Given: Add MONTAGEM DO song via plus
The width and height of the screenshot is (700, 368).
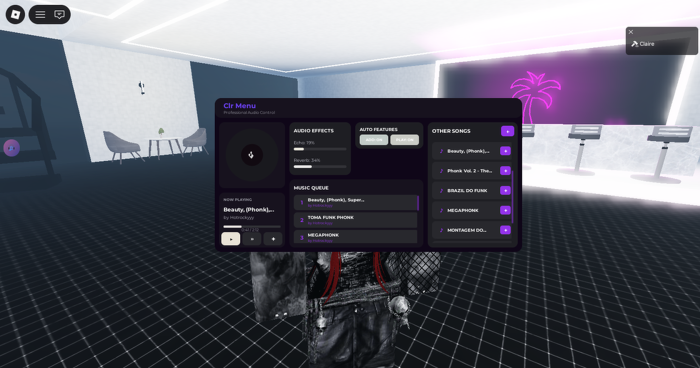Looking at the screenshot, I should [x=505, y=230].
